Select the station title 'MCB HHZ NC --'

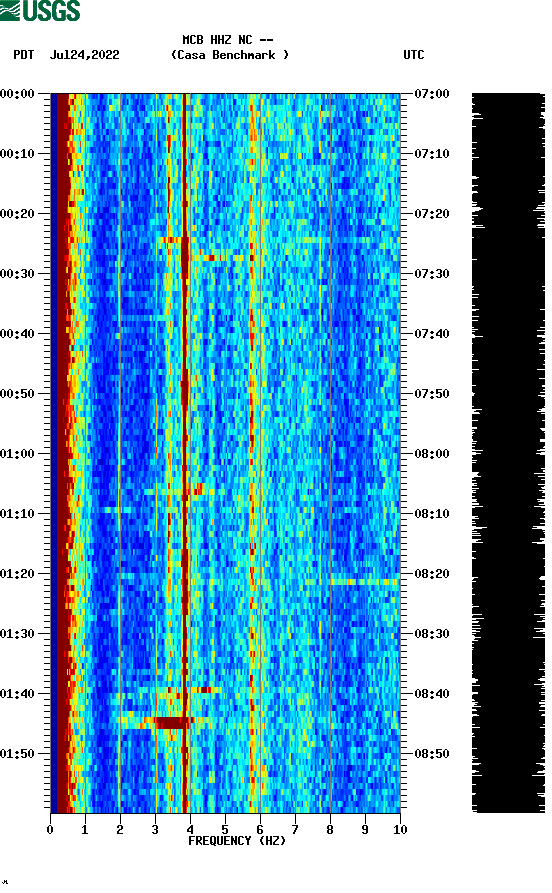pyautogui.click(x=228, y=40)
